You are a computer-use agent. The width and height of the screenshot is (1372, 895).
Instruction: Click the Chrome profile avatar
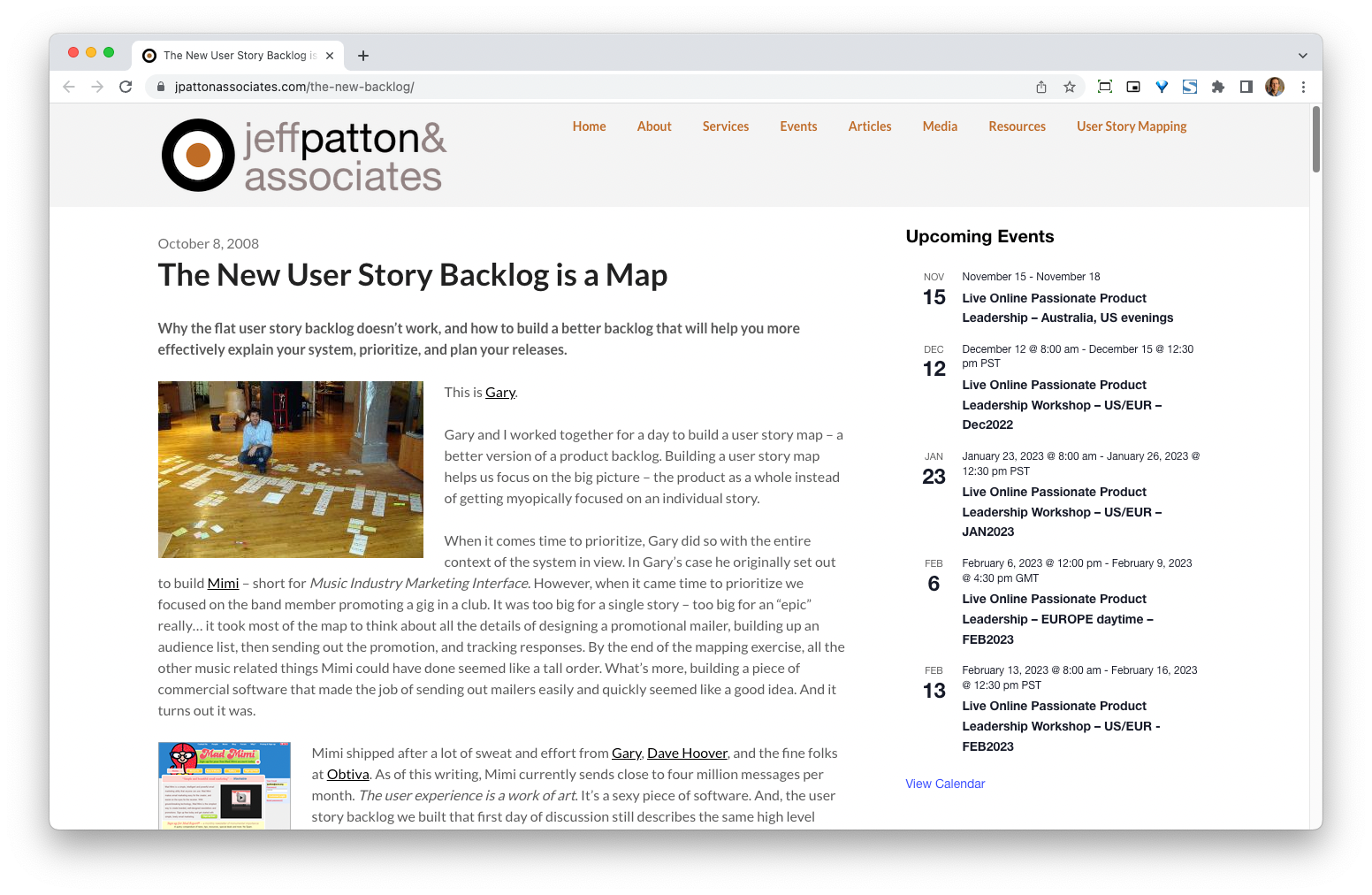tap(1274, 87)
